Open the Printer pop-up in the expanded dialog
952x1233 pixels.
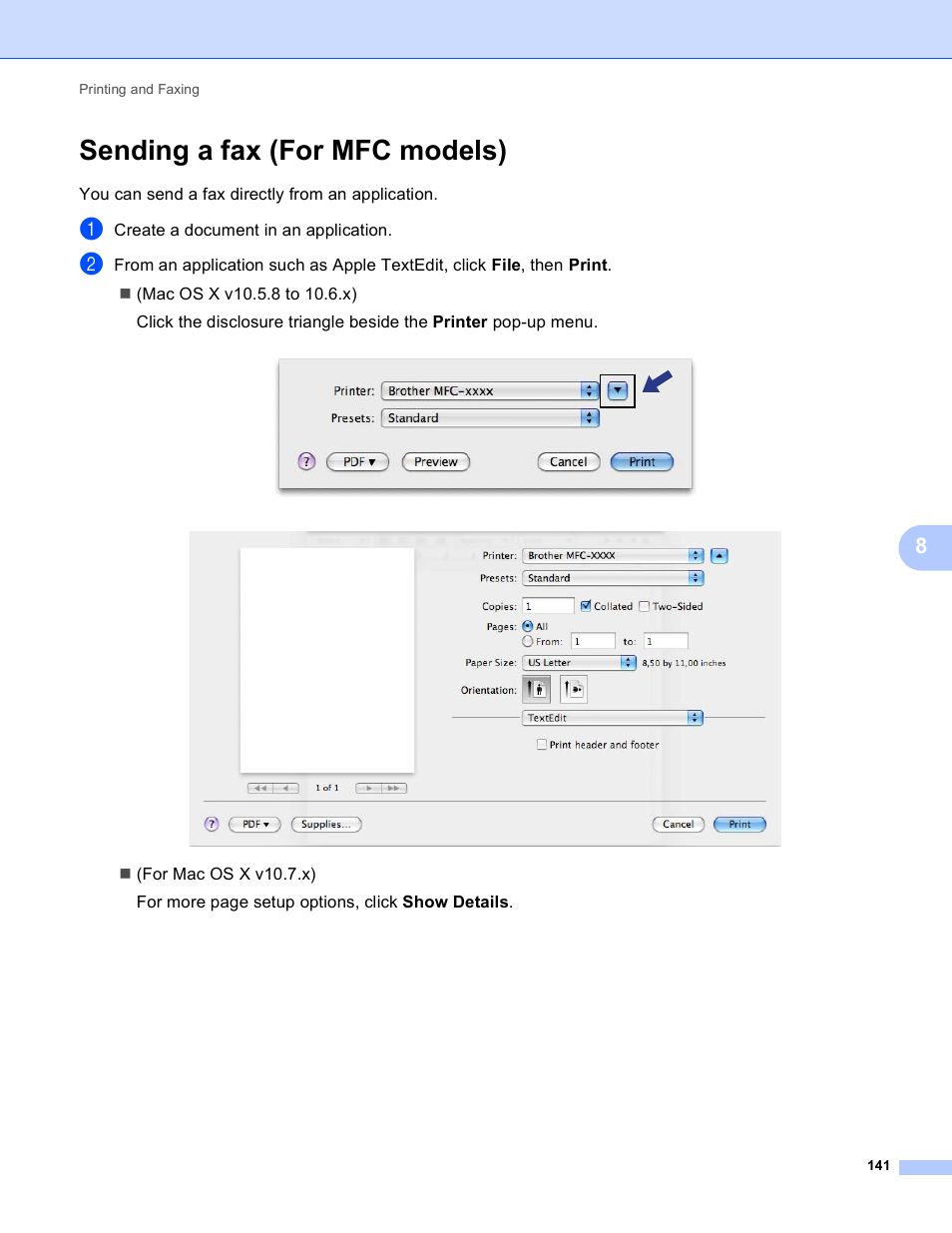click(x=614, y=556)
